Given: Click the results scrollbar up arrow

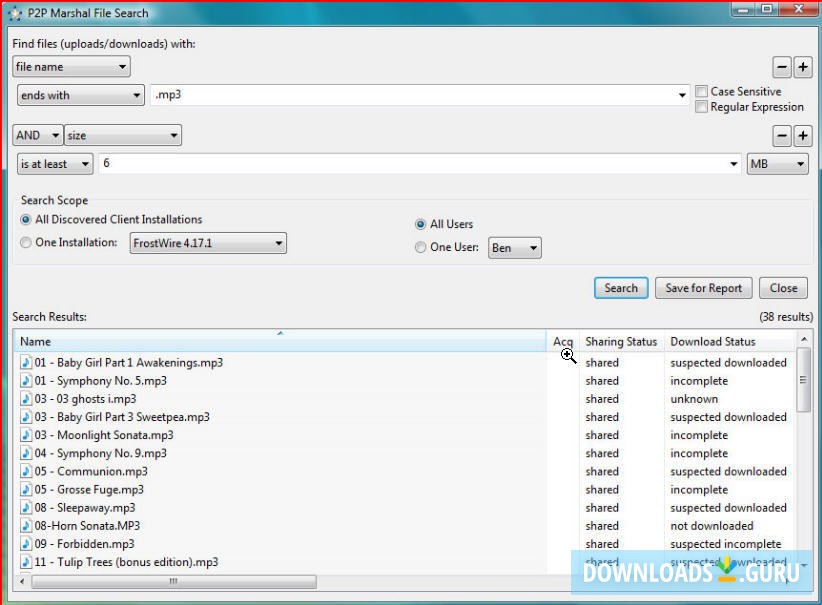Looking at the screenshot, I should (x=804, y=340).
